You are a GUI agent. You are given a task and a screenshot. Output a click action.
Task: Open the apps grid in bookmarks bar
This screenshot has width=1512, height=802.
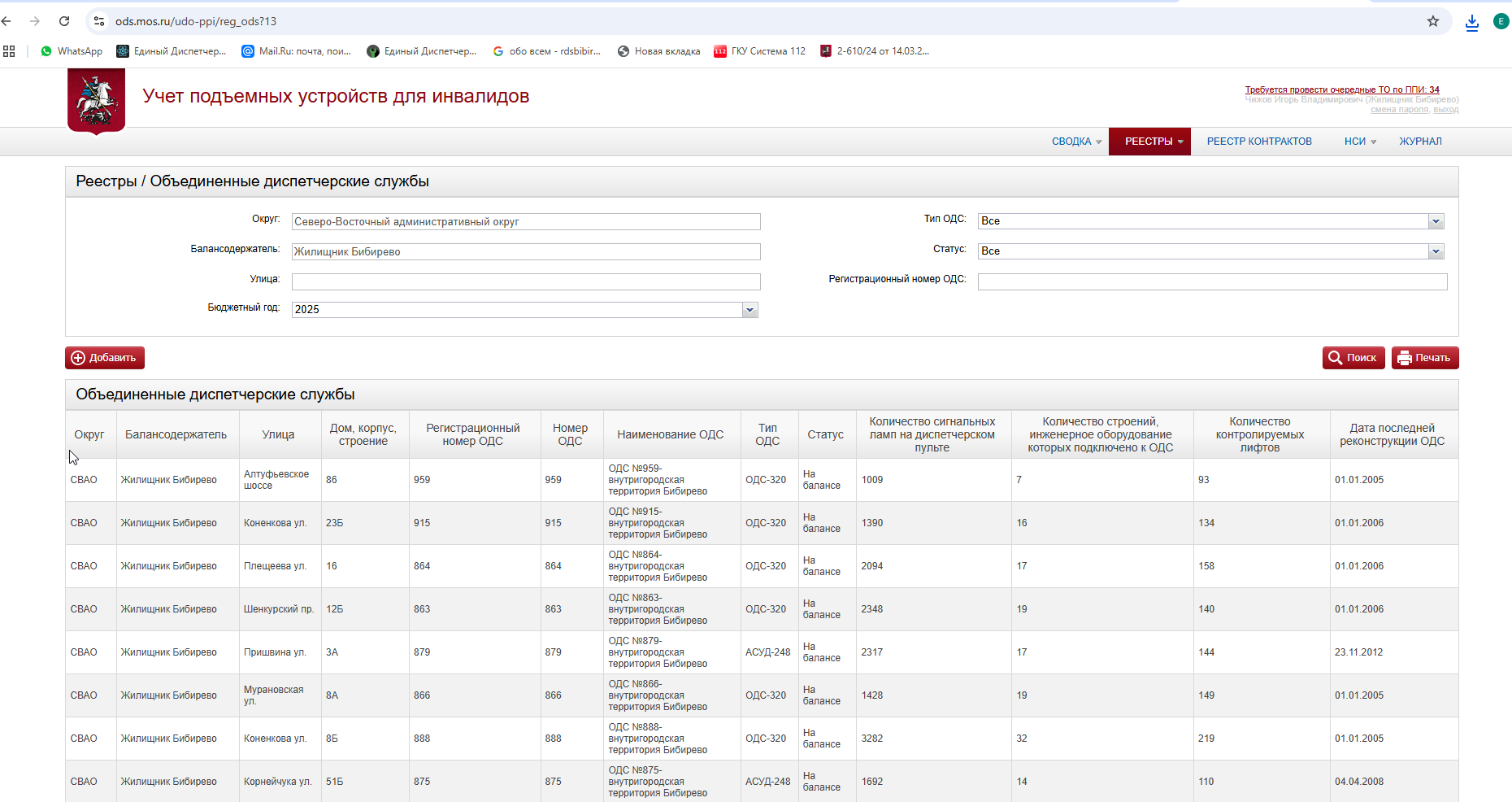click(x=9, y=51)
